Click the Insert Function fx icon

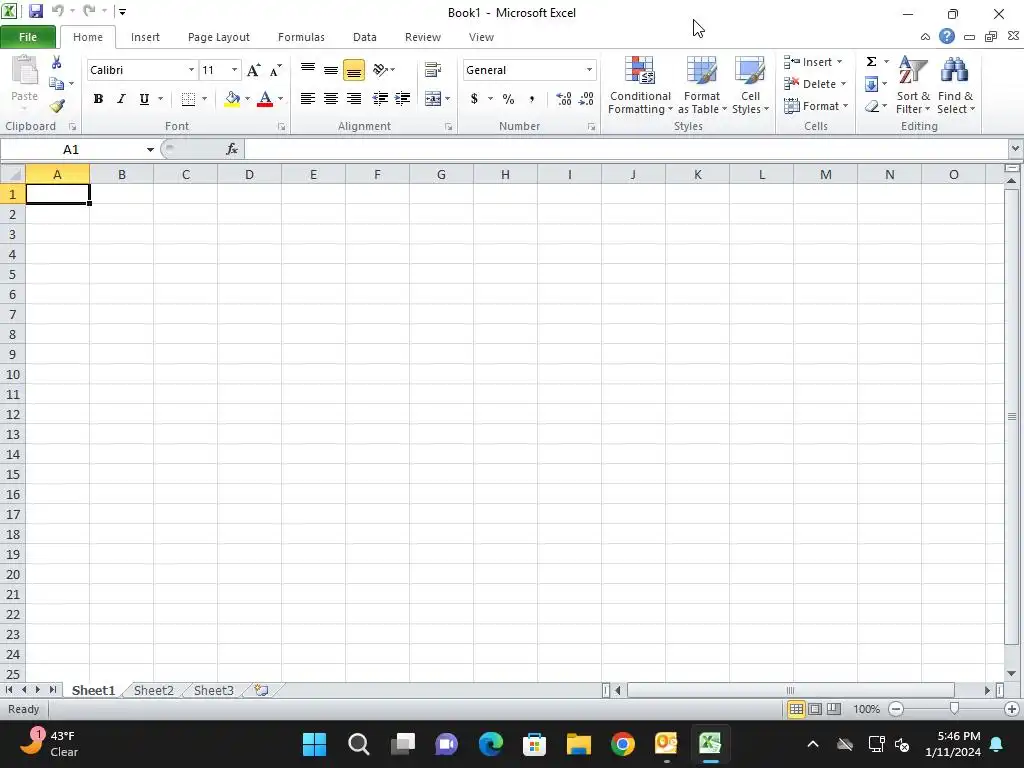click(x=232, y=150)
